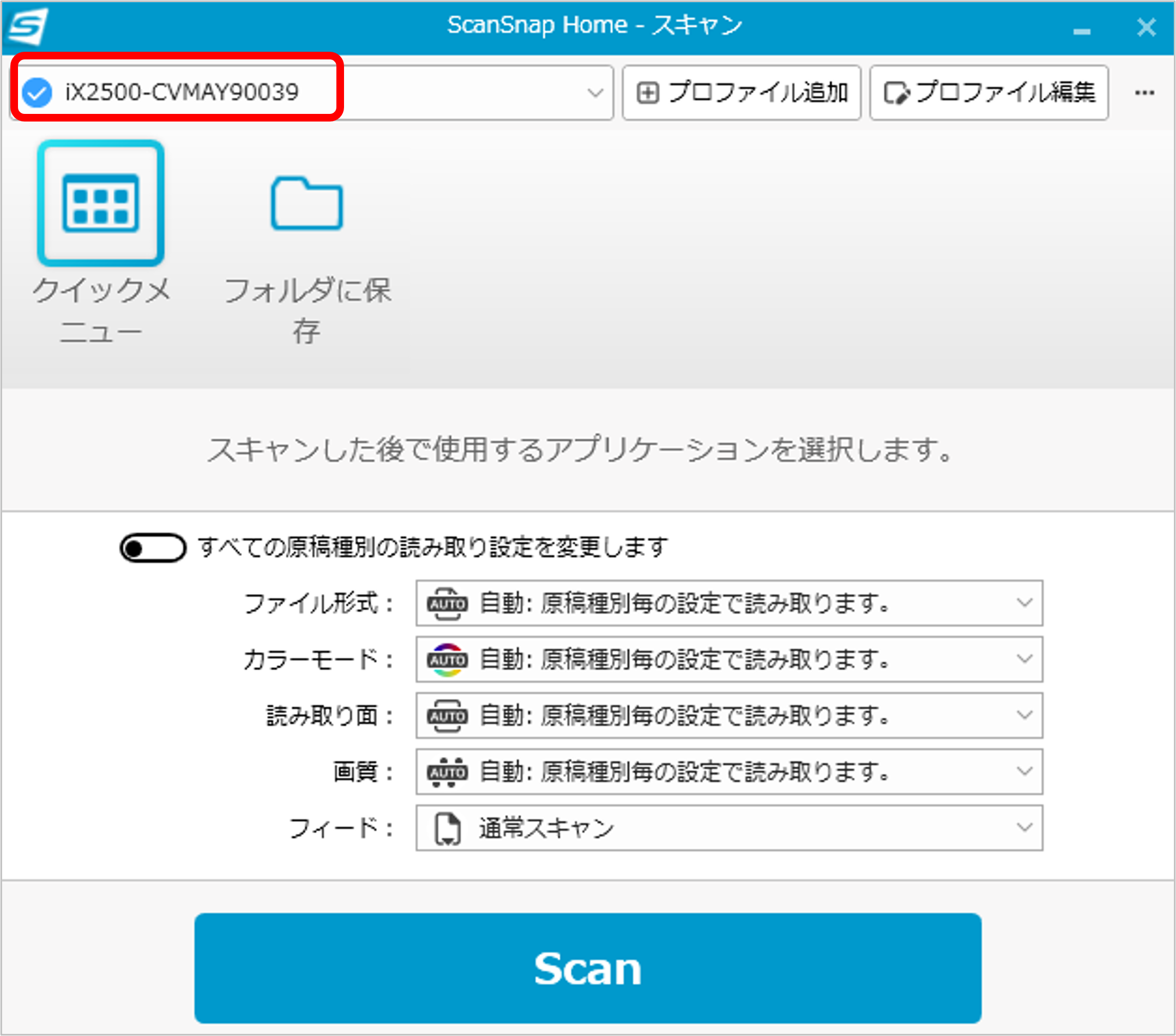Viewport: 1176px width, 1036px height.
Task: Expand the 読み取り面 dropdown list
Action: coord(1024,715)
